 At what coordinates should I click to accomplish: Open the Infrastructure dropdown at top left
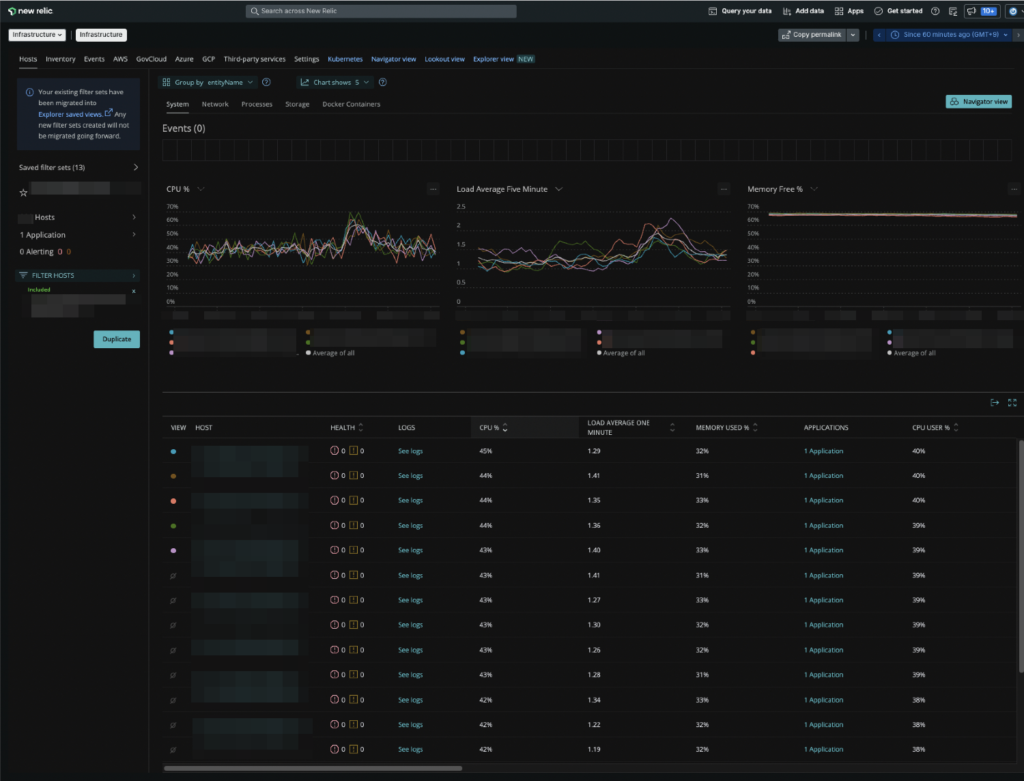click(37, 35)
